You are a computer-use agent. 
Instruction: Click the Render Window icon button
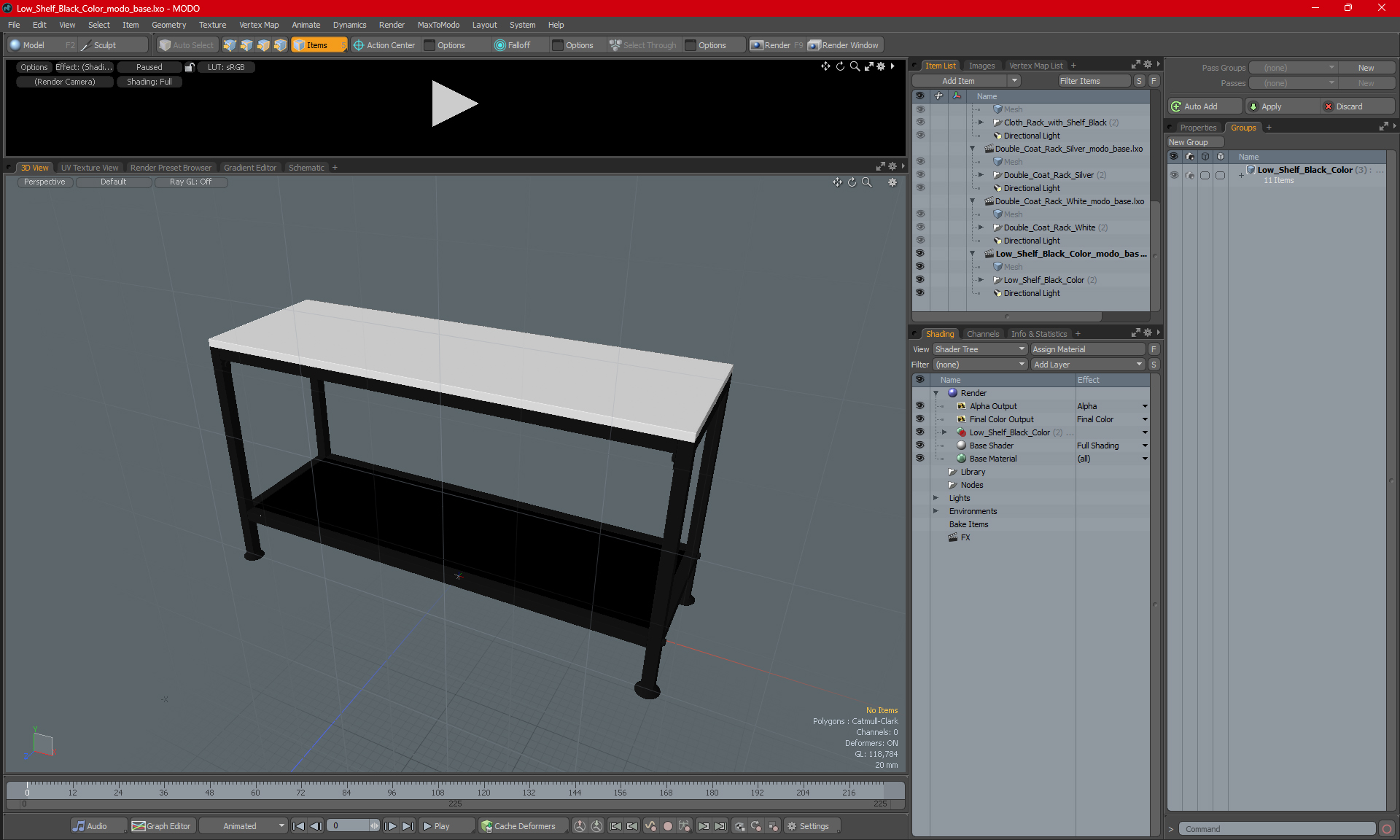814,45
